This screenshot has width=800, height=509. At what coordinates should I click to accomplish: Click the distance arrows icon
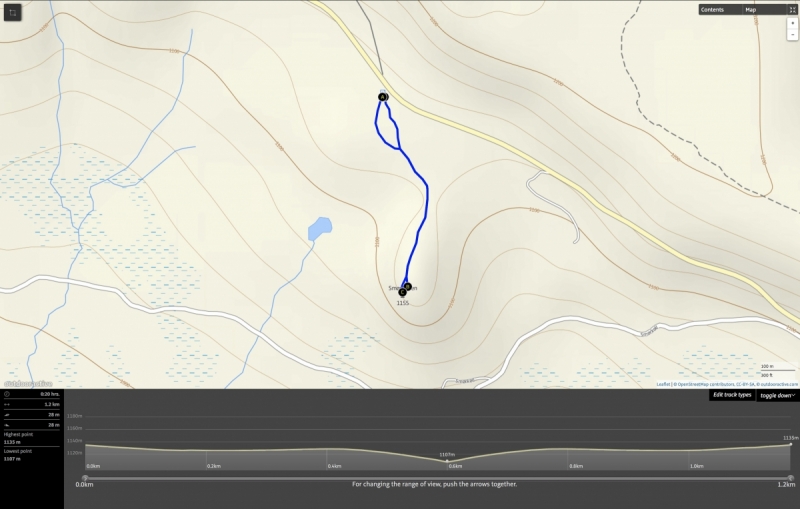[7, 404]
